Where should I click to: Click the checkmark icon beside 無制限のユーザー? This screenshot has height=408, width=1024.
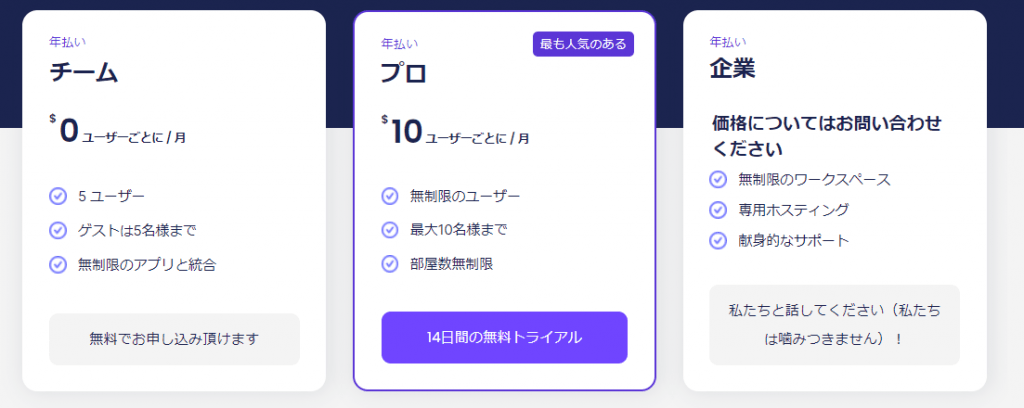390,196
